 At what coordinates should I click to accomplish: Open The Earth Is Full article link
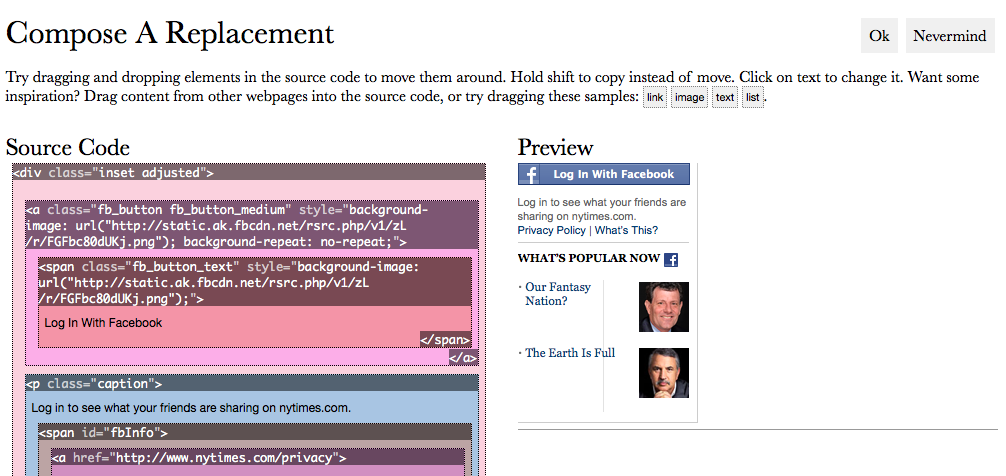(x=570, y=353)
